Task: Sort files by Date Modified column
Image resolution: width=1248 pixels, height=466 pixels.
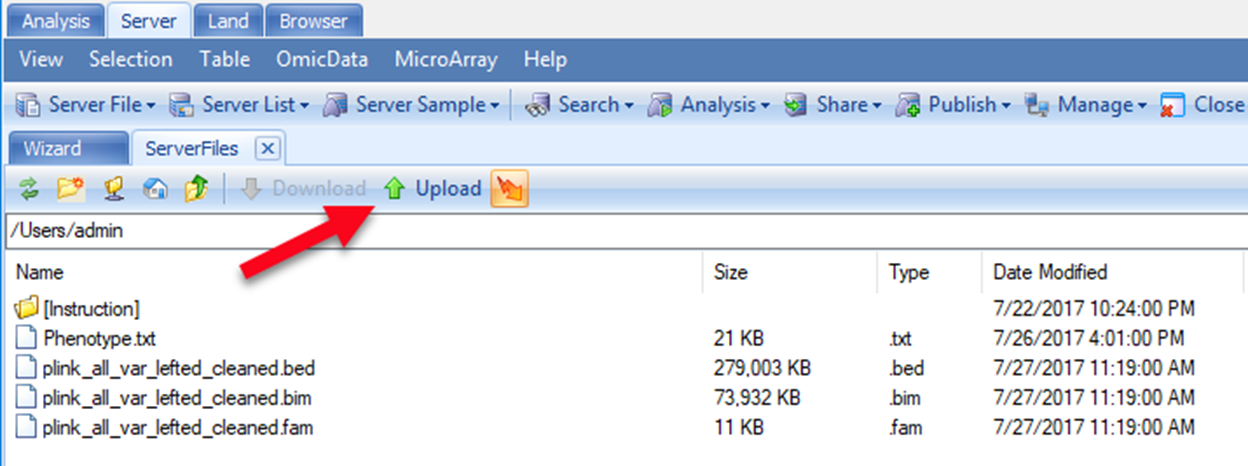Action: tap(1050, 271)
